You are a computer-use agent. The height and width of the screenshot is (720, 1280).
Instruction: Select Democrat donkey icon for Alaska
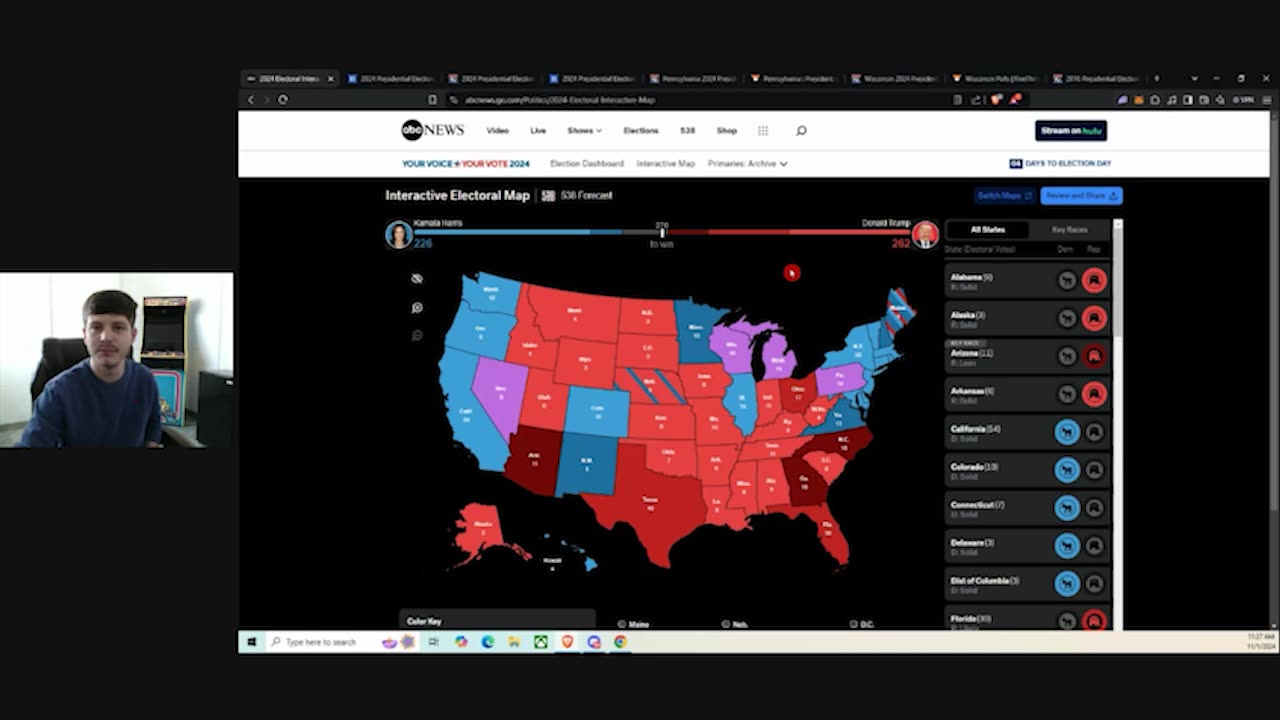(x=1067, y=318)
